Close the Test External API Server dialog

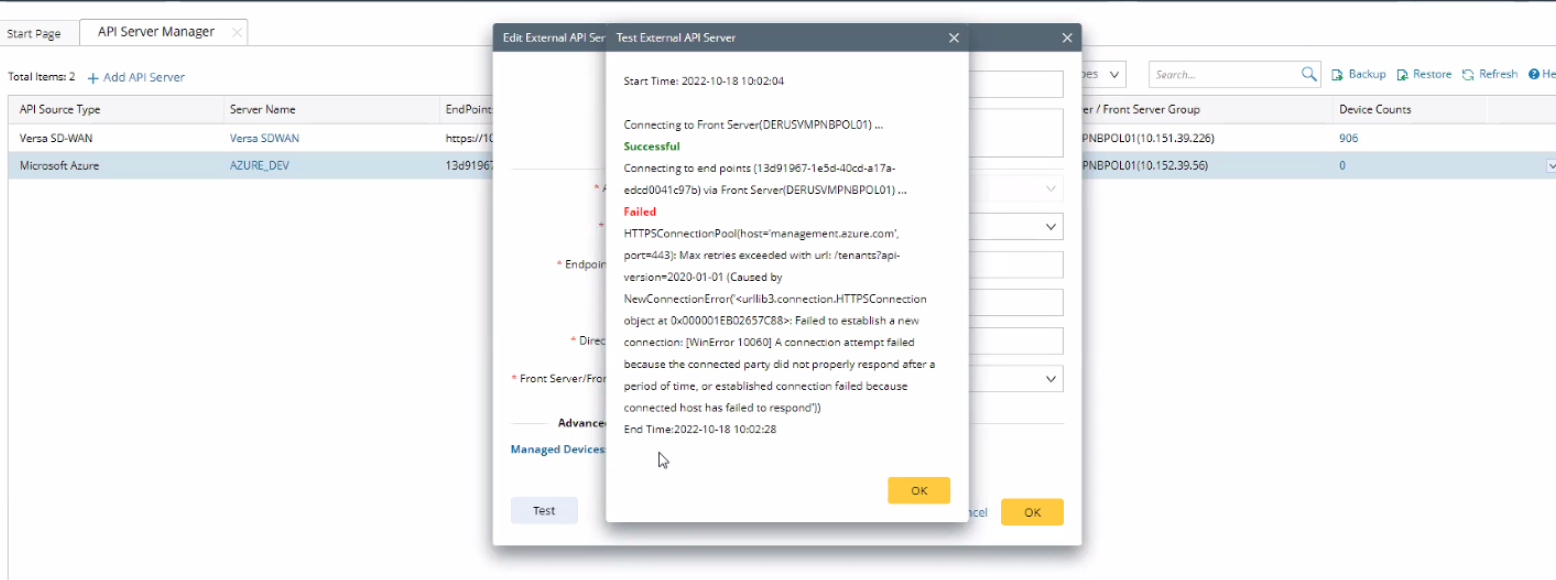click(954, 38)
